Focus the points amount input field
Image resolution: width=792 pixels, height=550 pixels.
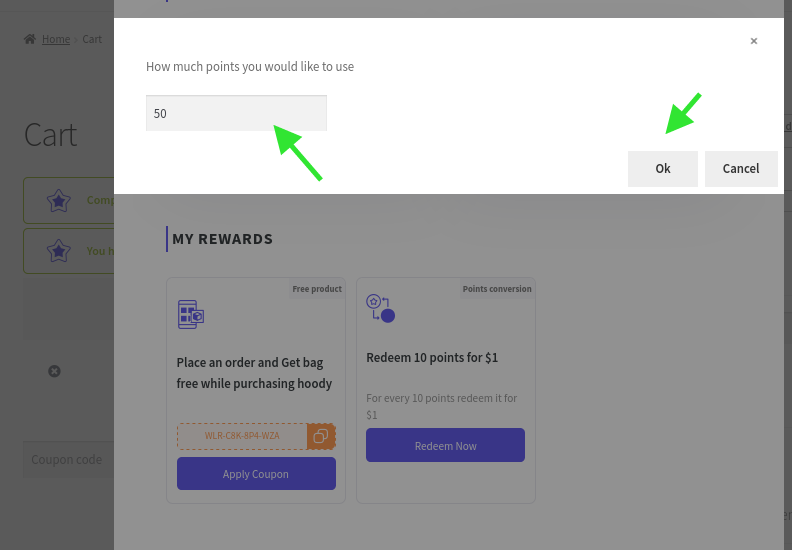pyautogui.click(x=236, y=113)
